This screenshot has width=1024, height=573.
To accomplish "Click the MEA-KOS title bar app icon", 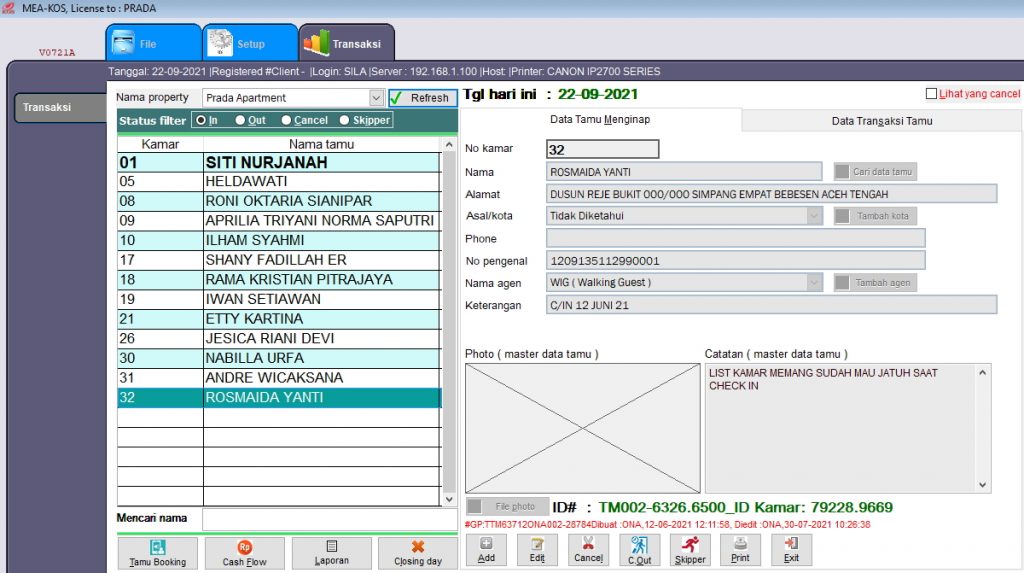I will pyautogui.click(x=8, y=8).
